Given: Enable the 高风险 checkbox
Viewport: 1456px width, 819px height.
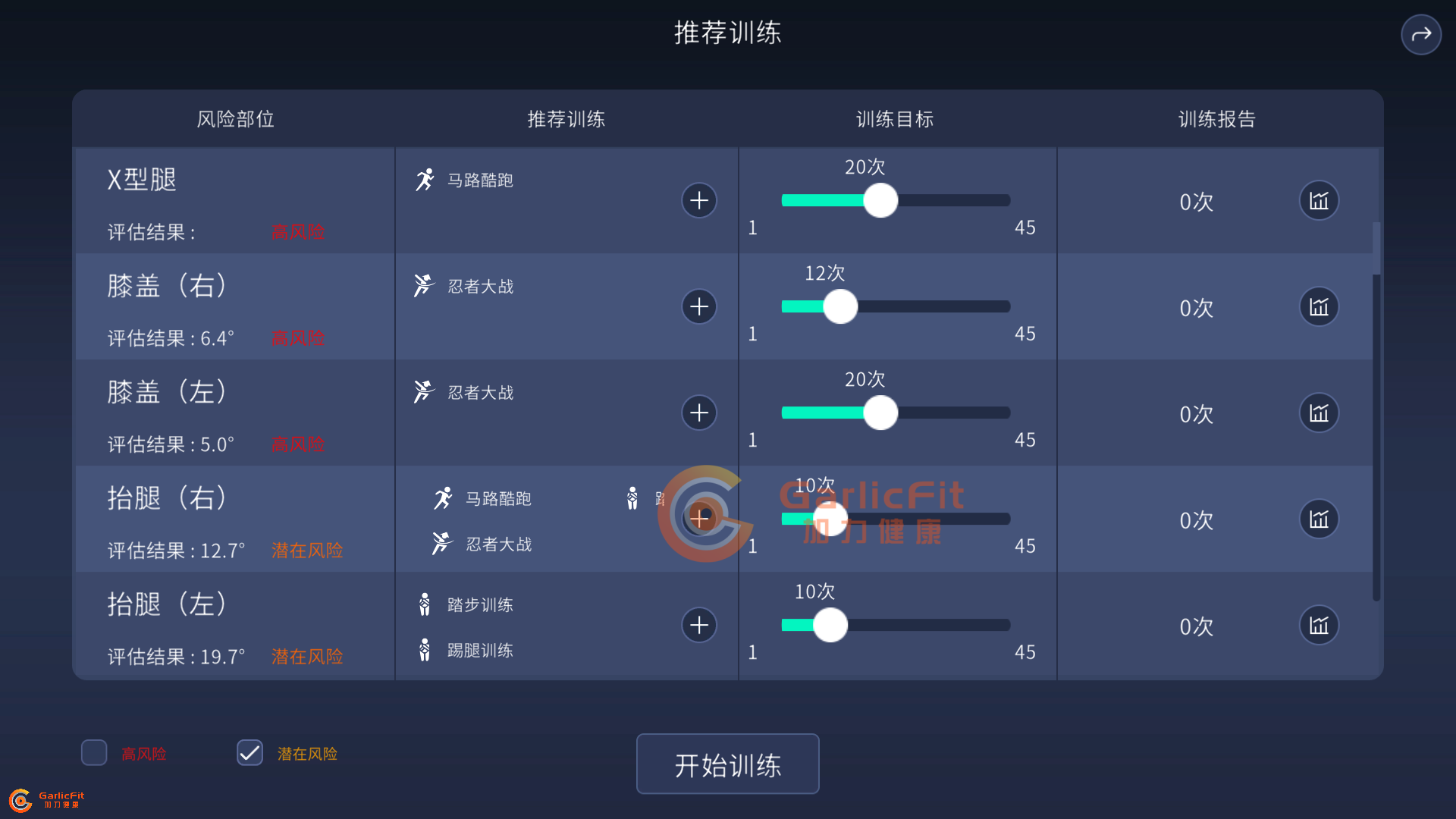Looking at the screenshot, I should [x=94, y=753].
